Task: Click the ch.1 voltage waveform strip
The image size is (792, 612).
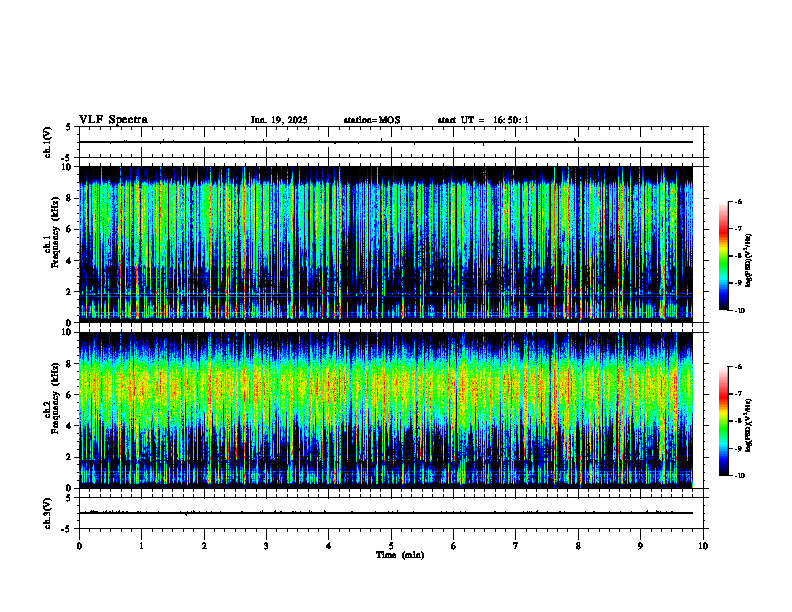Action: [x=391, y=142]
